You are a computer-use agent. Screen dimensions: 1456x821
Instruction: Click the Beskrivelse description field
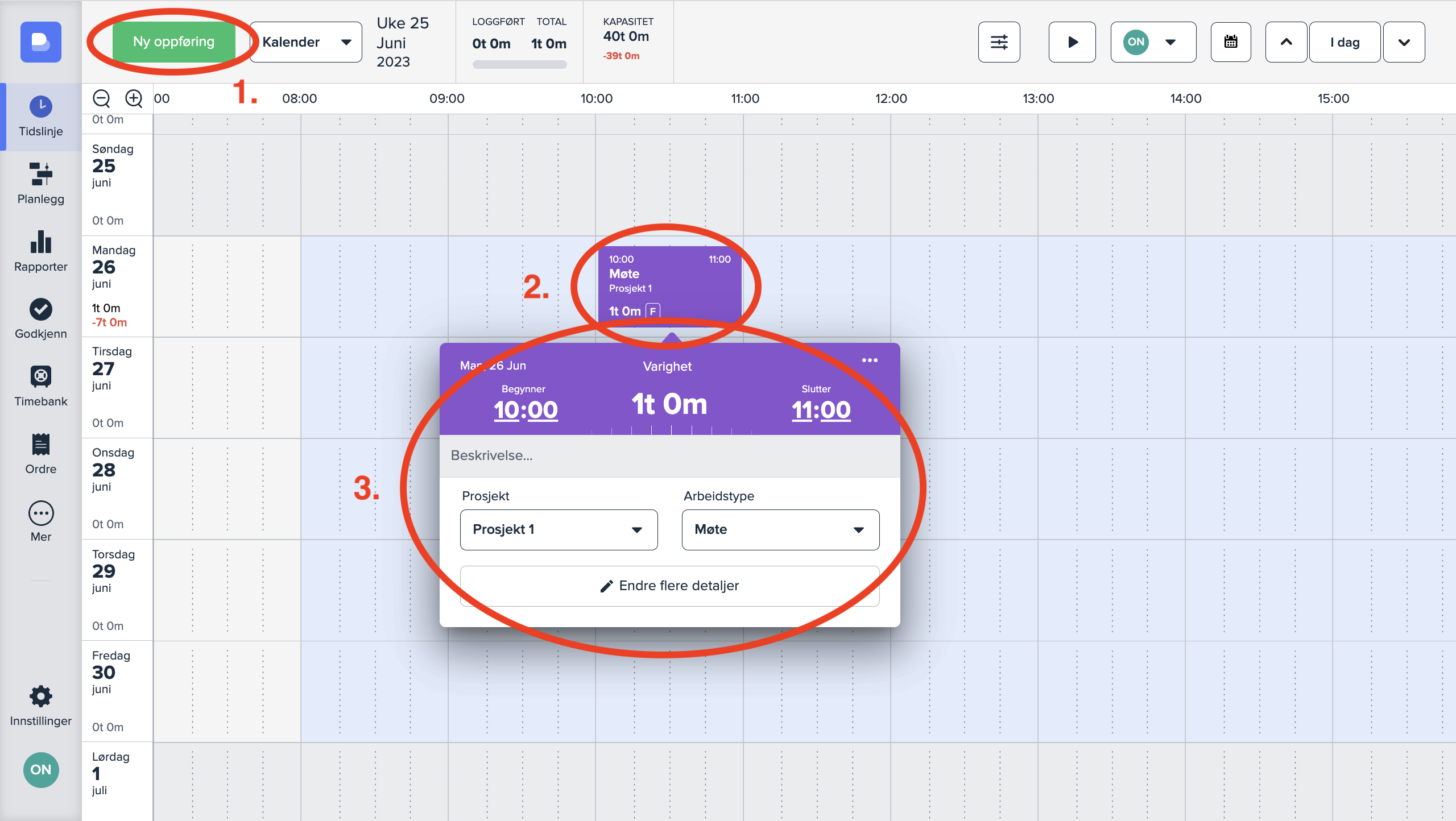tap(669, 455)
